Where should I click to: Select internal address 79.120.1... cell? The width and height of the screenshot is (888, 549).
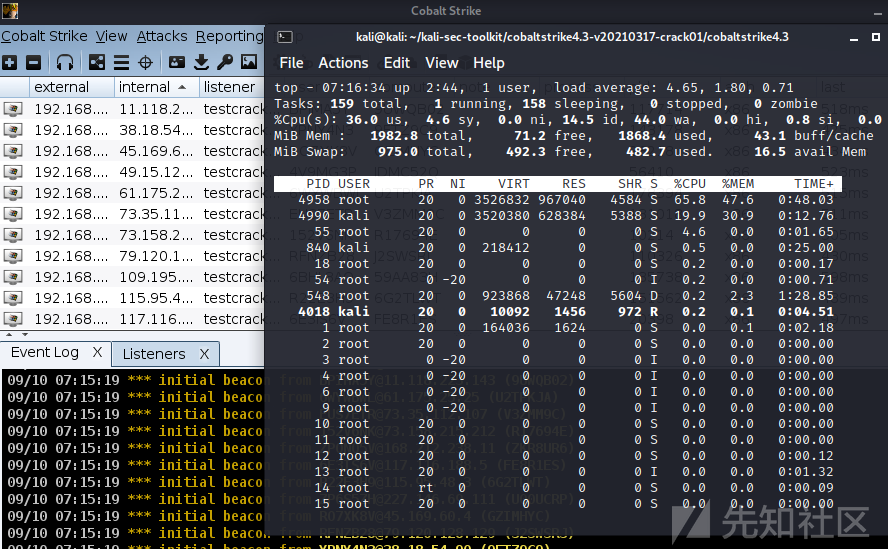[156, 256]
